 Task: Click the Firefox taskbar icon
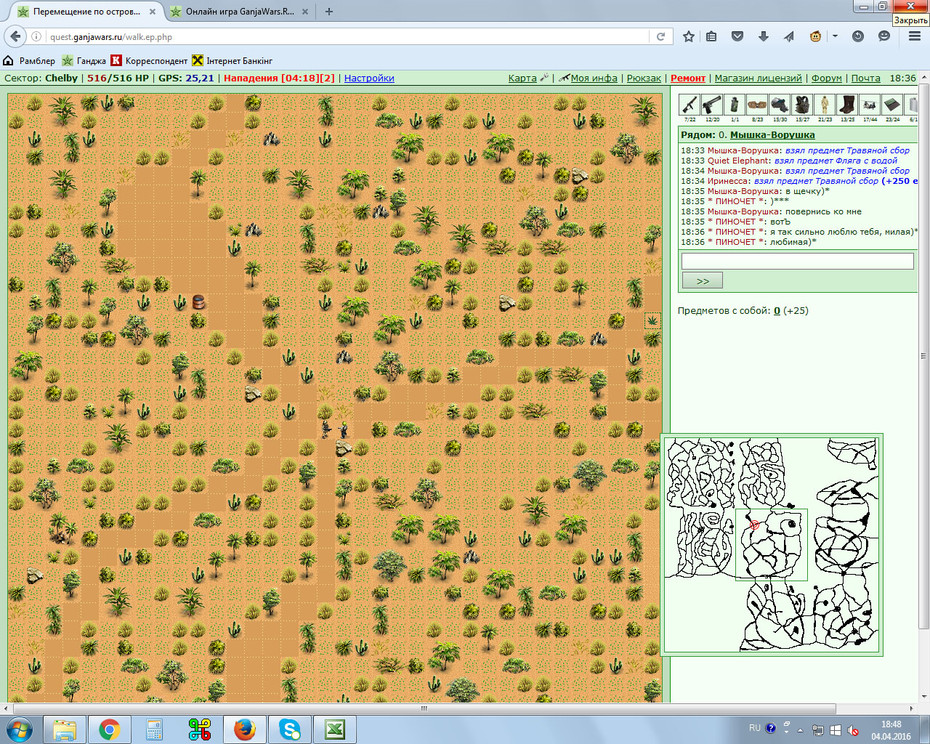(x=244, y=729)
